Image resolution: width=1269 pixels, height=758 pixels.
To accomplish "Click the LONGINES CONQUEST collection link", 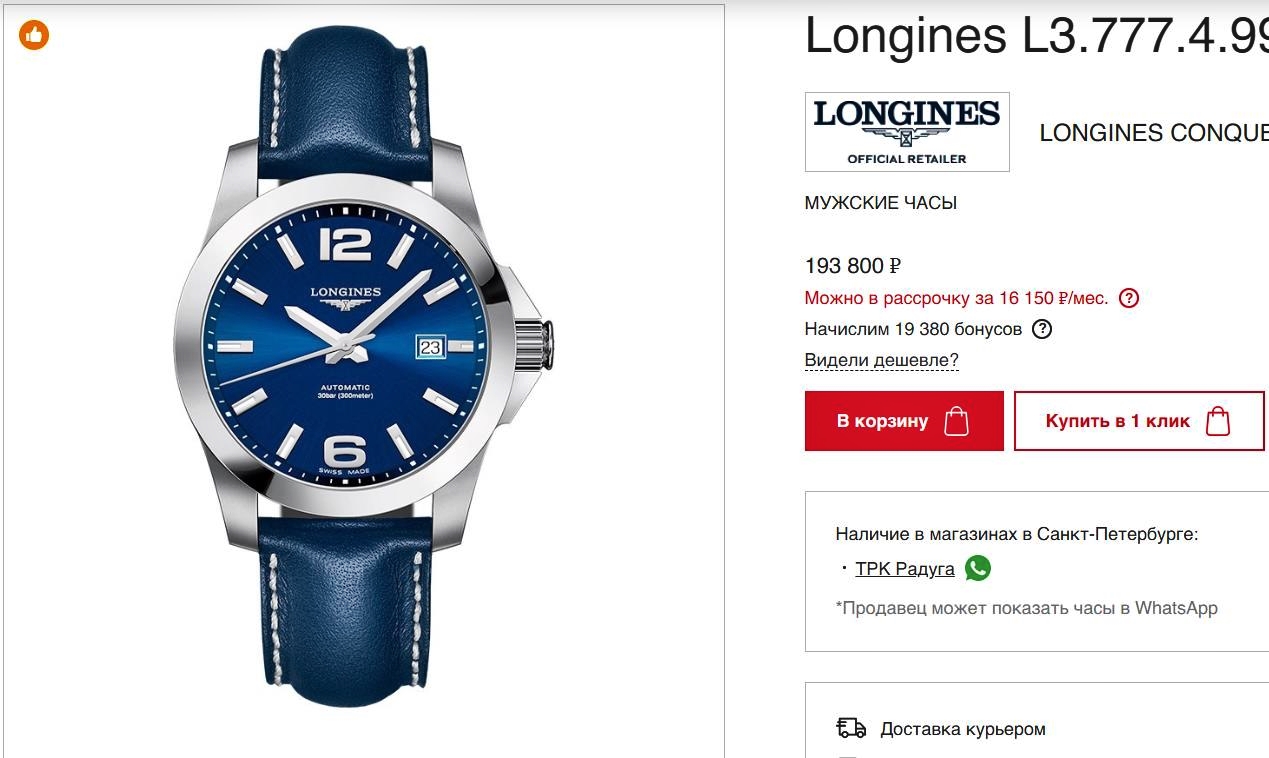I will pyautogui.click(x=1154, y=133).
